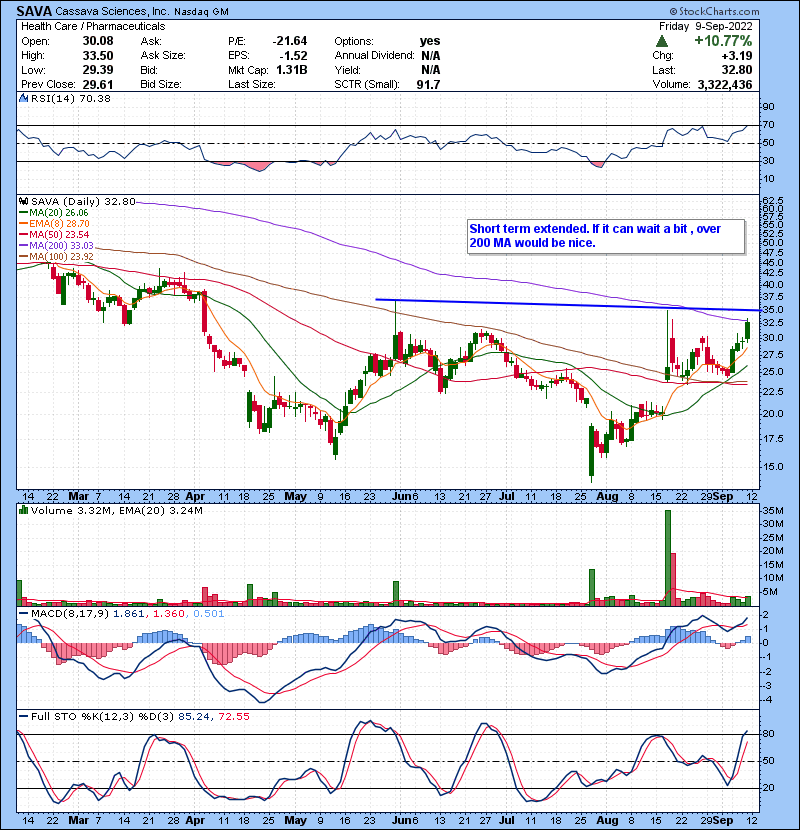Image resolution: width=800 pixels, height=830 pixels.
Task: Click the stochastic %D value 72.55
Action: pos(233,716)
